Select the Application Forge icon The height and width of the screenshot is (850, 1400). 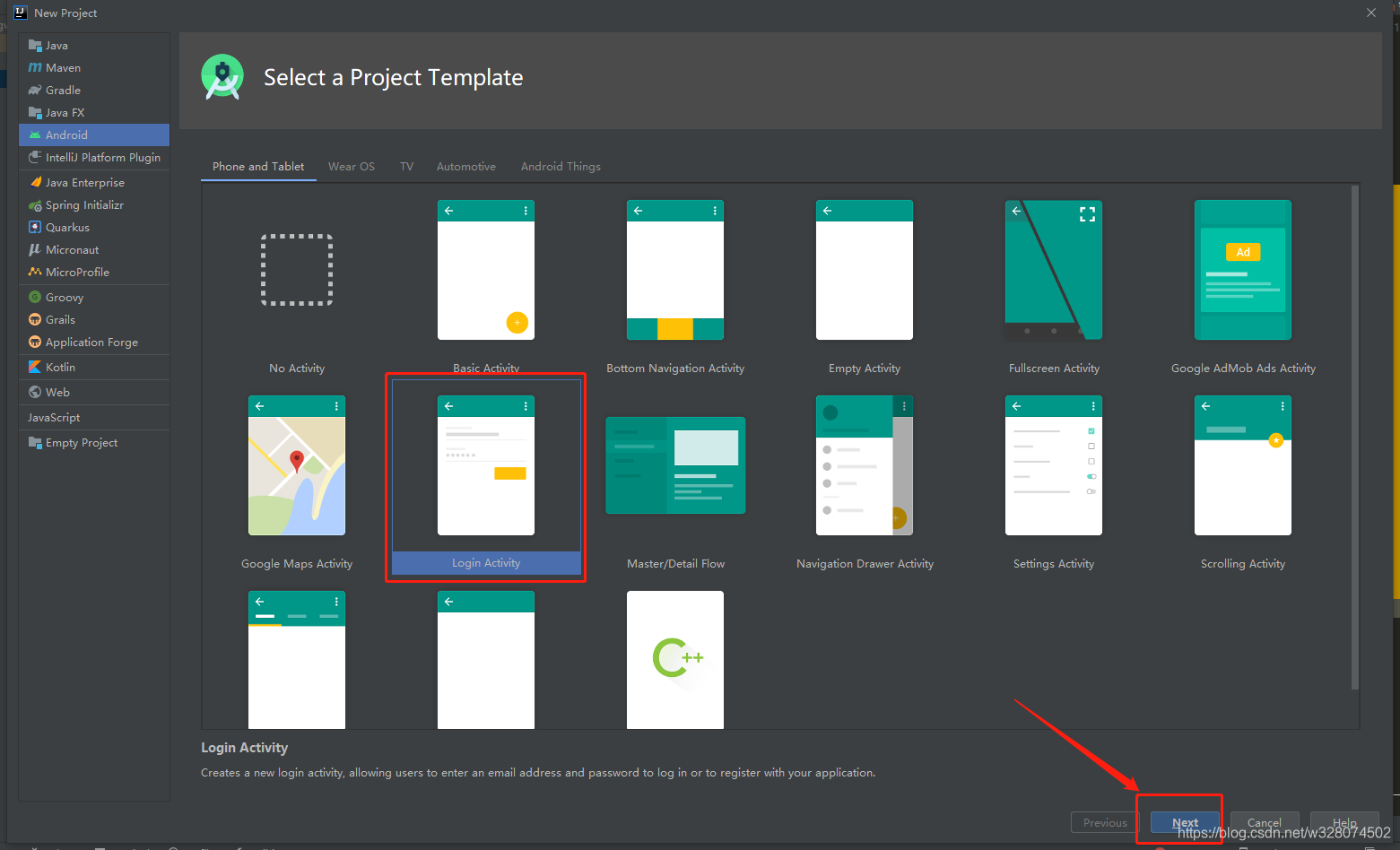coord(35,343)
